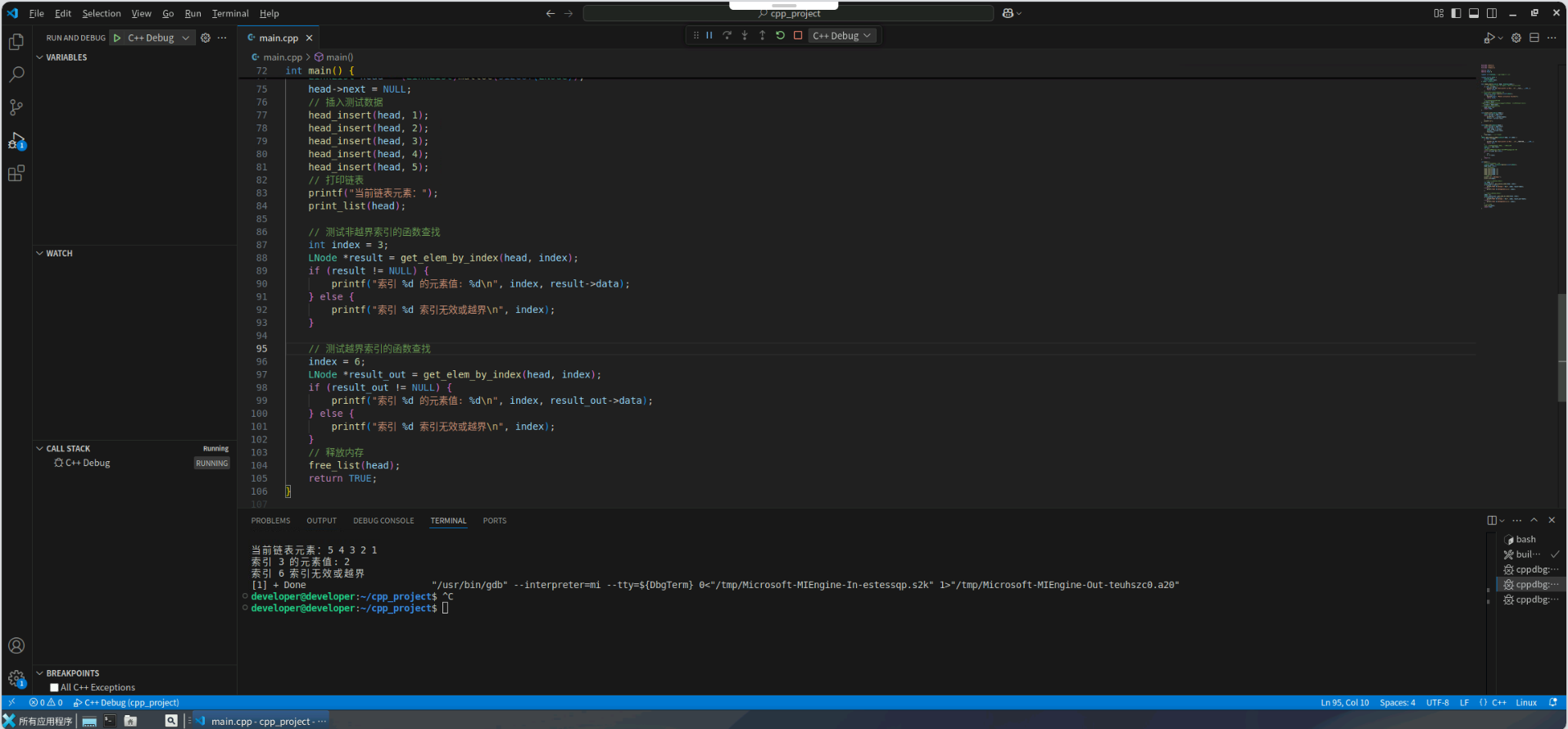Open debug toolbar C++ Debug session dropdown

tap(842, 35)
